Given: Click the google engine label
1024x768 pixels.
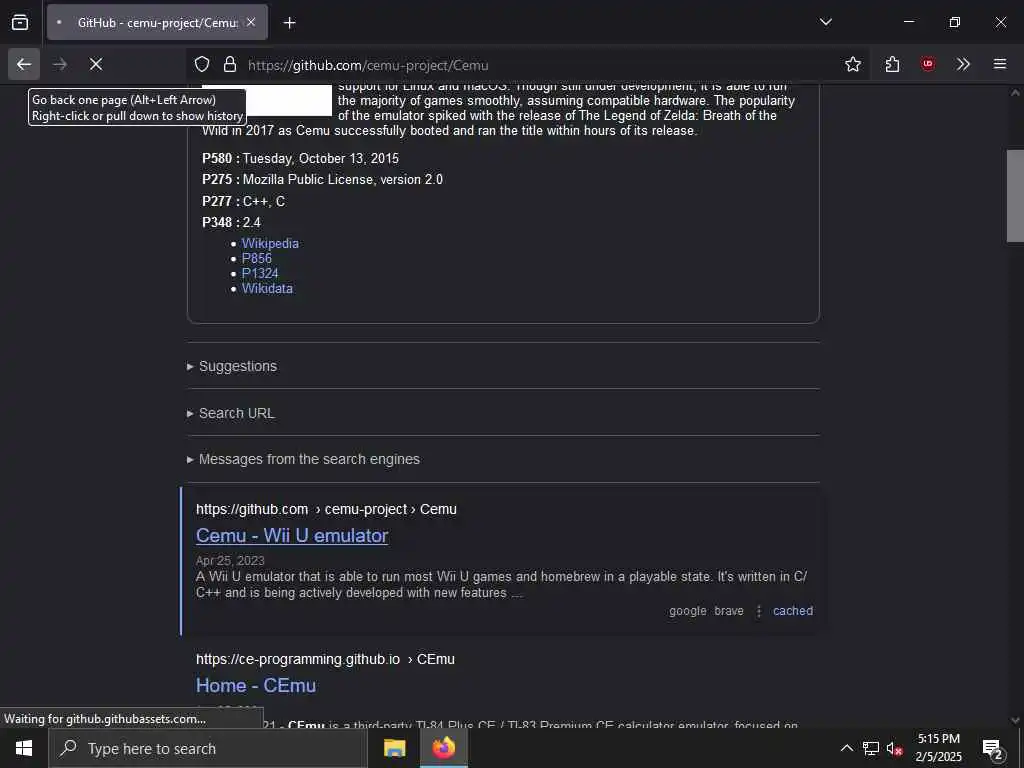Looking at the screenshot, I should click(688, 611).
